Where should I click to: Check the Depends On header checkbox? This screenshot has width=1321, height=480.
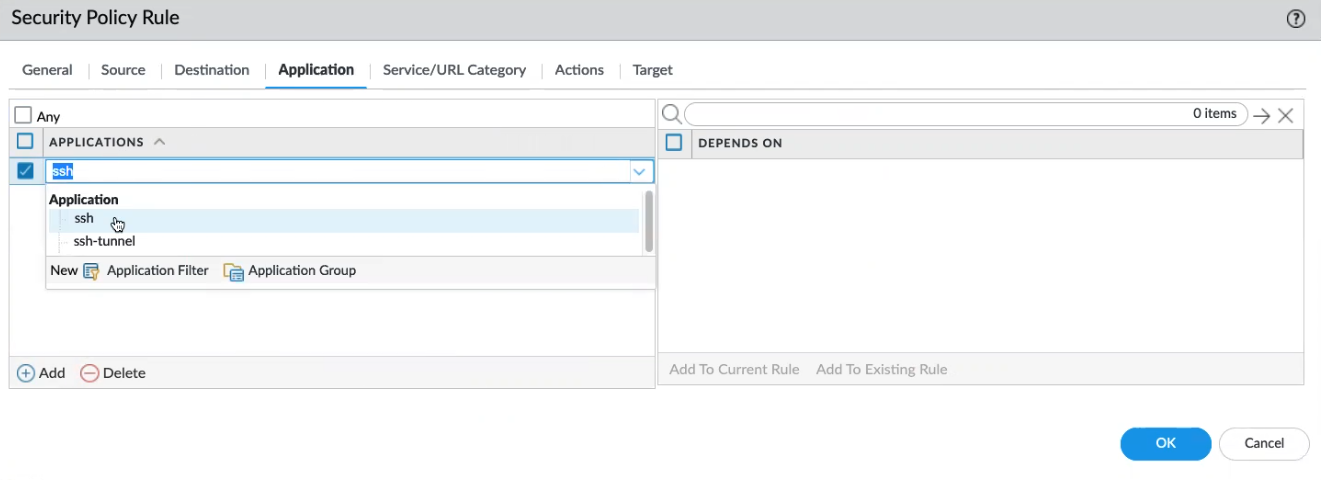[674, 143]
